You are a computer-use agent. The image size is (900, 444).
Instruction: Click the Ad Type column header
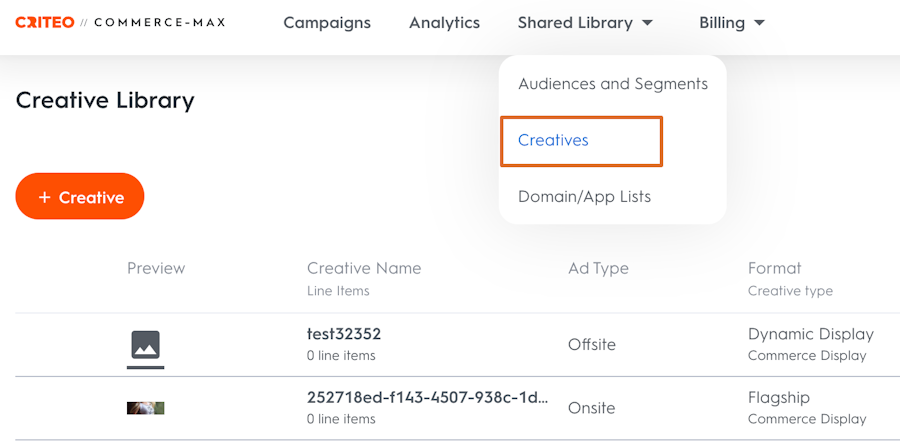click(598, 268)
